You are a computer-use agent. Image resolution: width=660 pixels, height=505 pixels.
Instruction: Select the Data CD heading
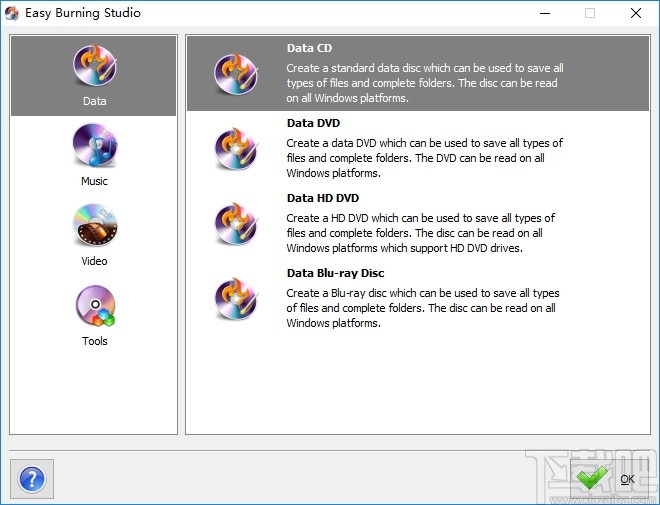pos(309,48)
